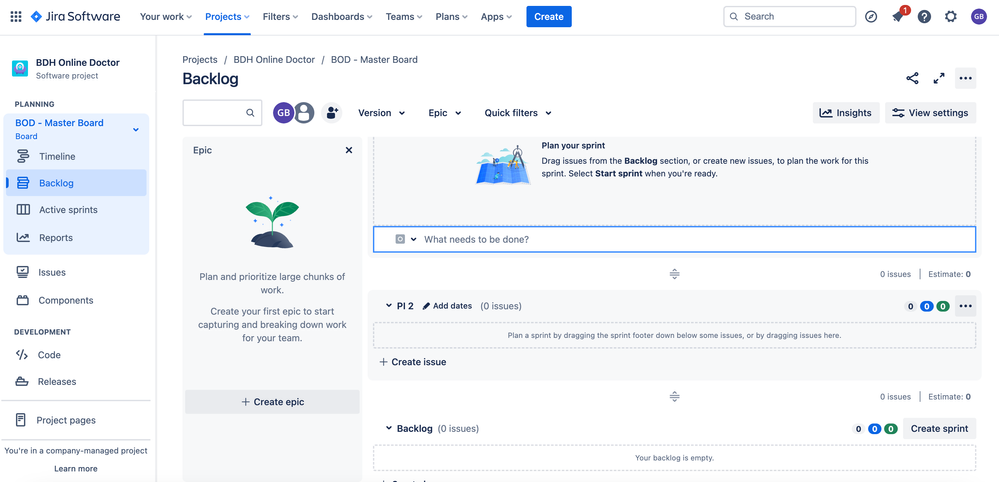Click PI 2 green done count badge
This screenshot has height=482, width=999.
[x=942, y=306]
